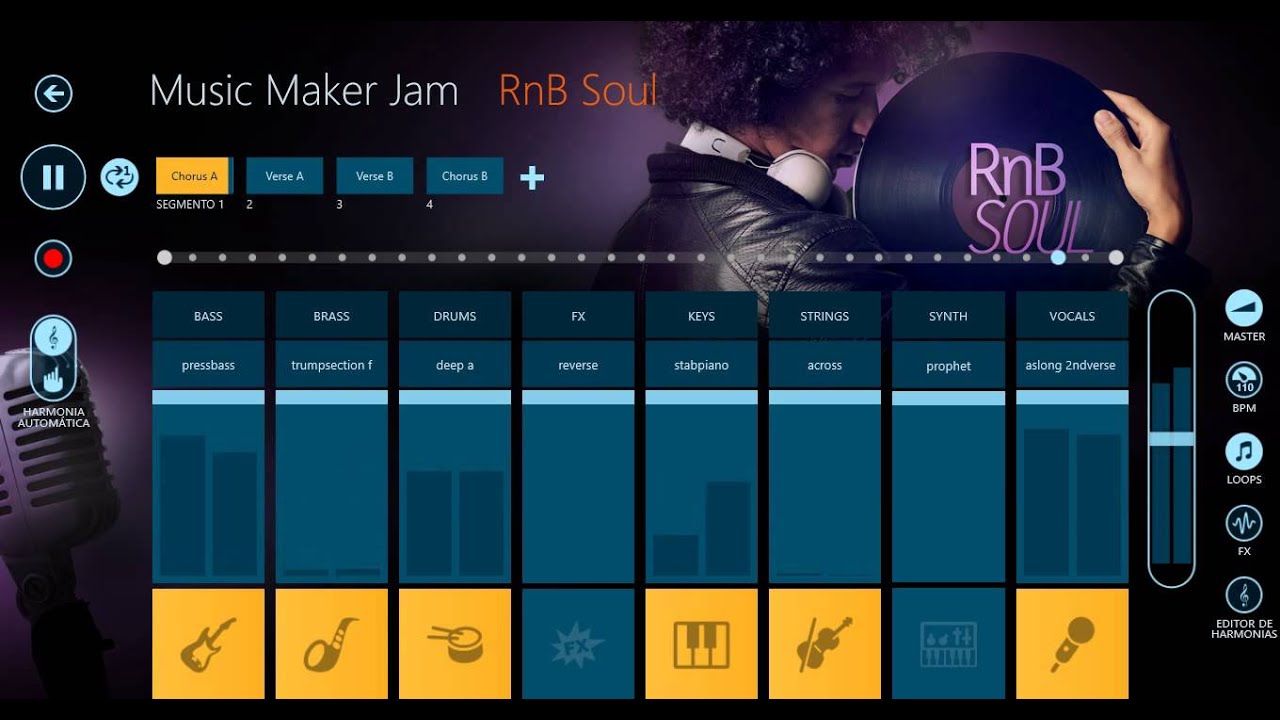Toggle Harmonia Automática switch
1280x720 pixels.
tap(53, 358)
